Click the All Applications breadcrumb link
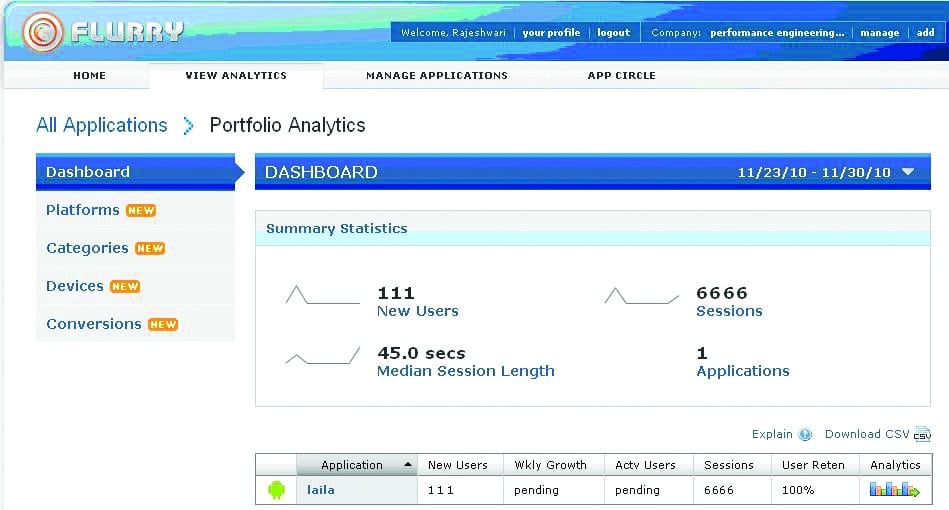Screen dimensions: 949x510 (x=102, y=125)
